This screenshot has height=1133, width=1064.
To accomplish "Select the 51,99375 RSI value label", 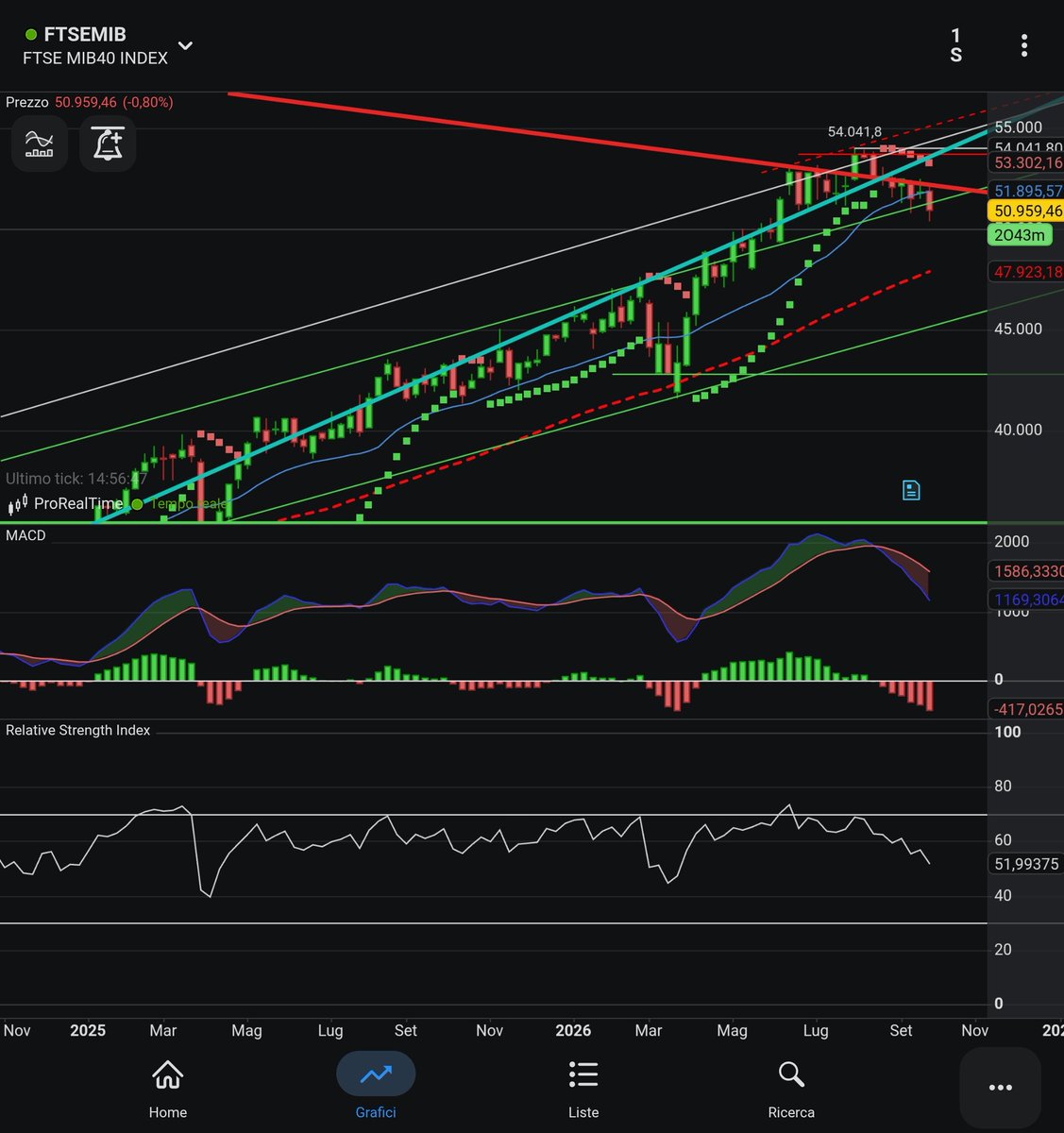I will (1027, 864).
